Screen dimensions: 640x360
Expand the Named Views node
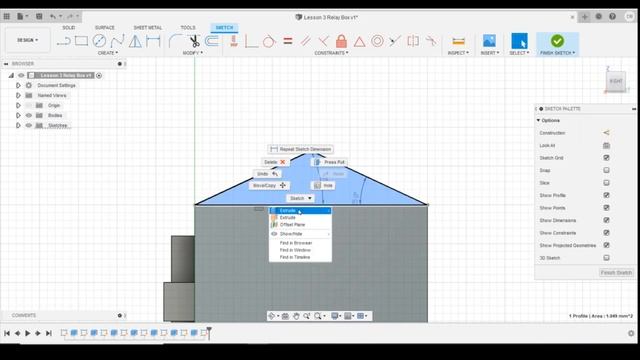(18, 95)
